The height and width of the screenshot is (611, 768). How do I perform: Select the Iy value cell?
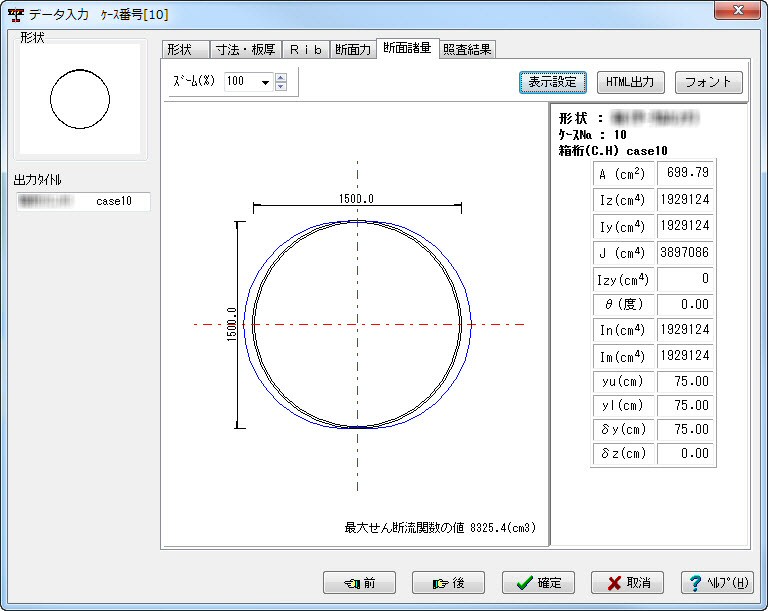tap(685, 226)
